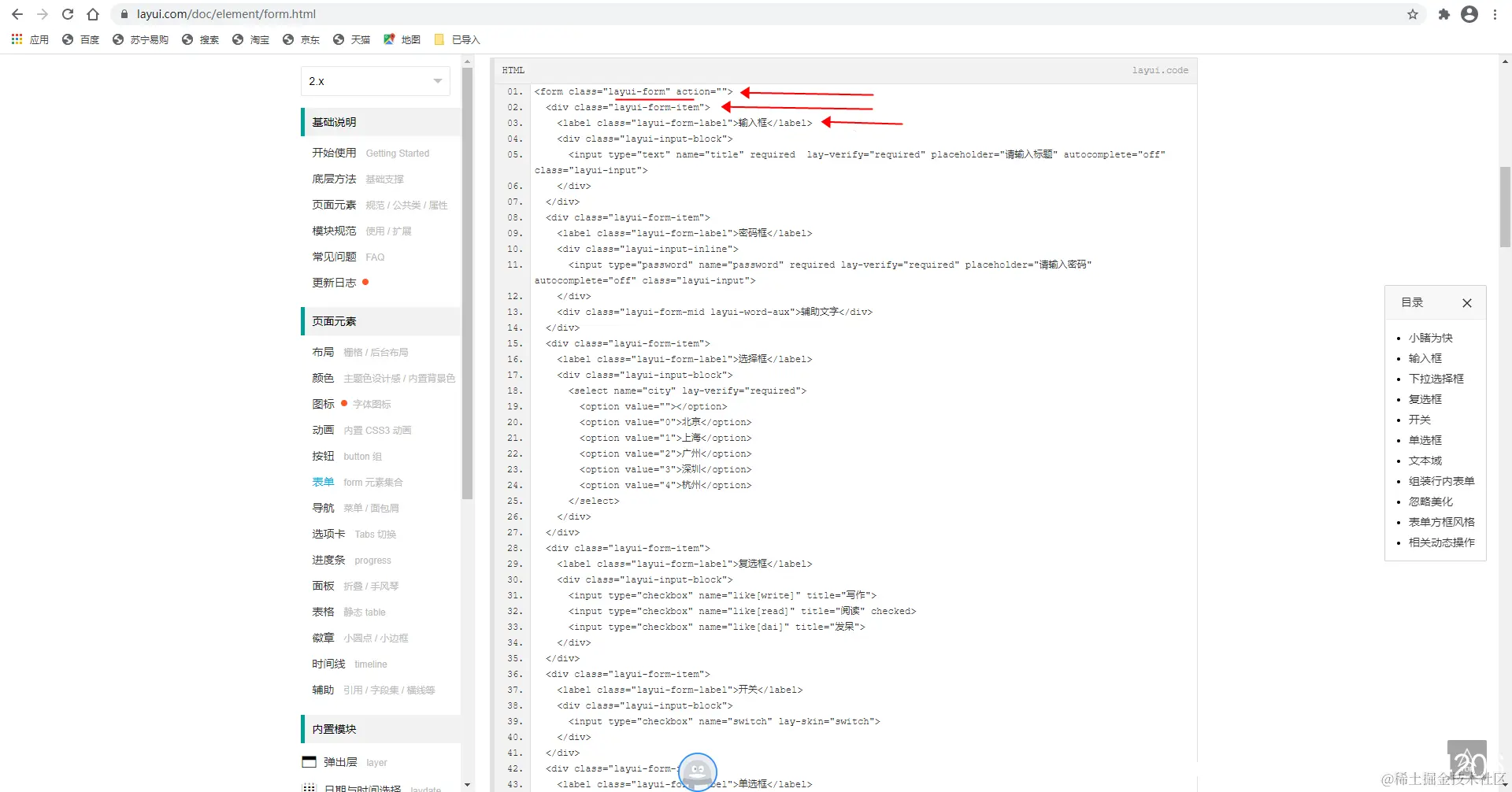Open the 京东 bookmark

point(301,39)
